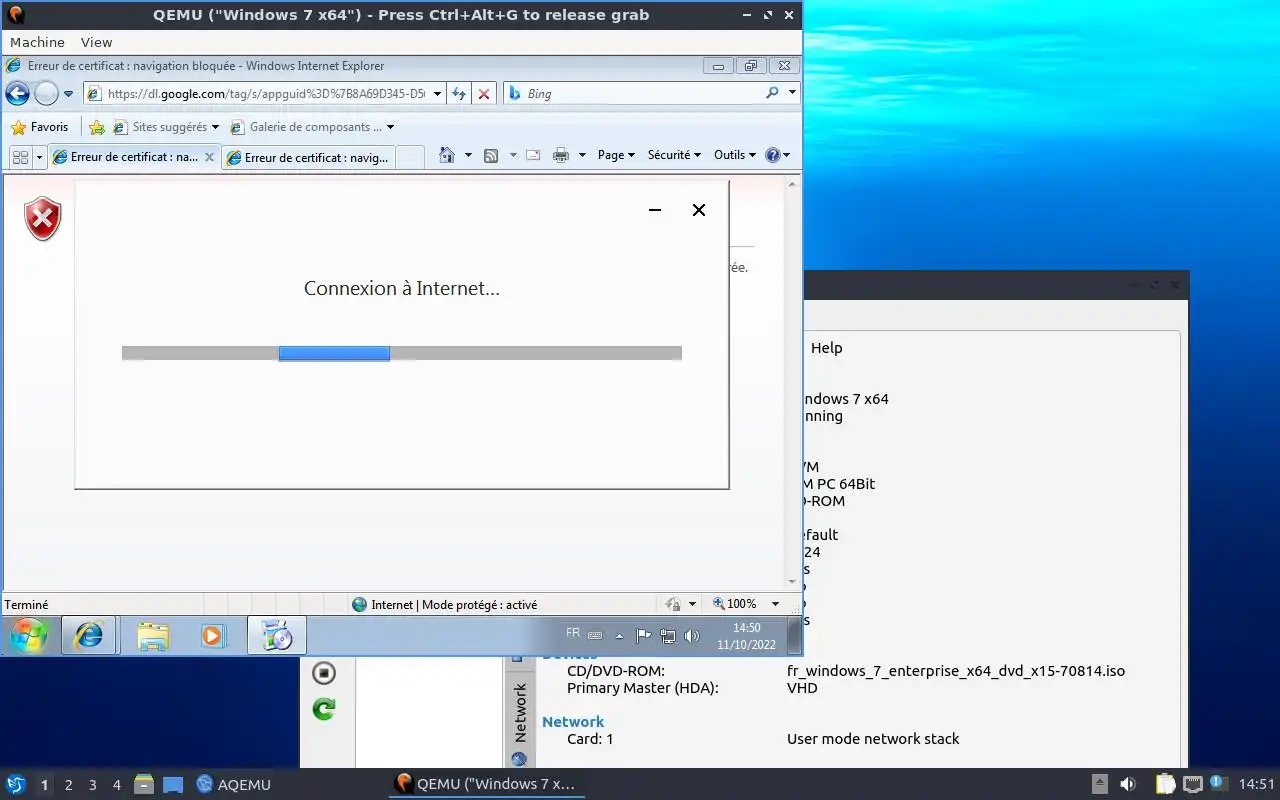Open a new blank tab
This screenshot has width=1280, height=800.
[409, 157]
